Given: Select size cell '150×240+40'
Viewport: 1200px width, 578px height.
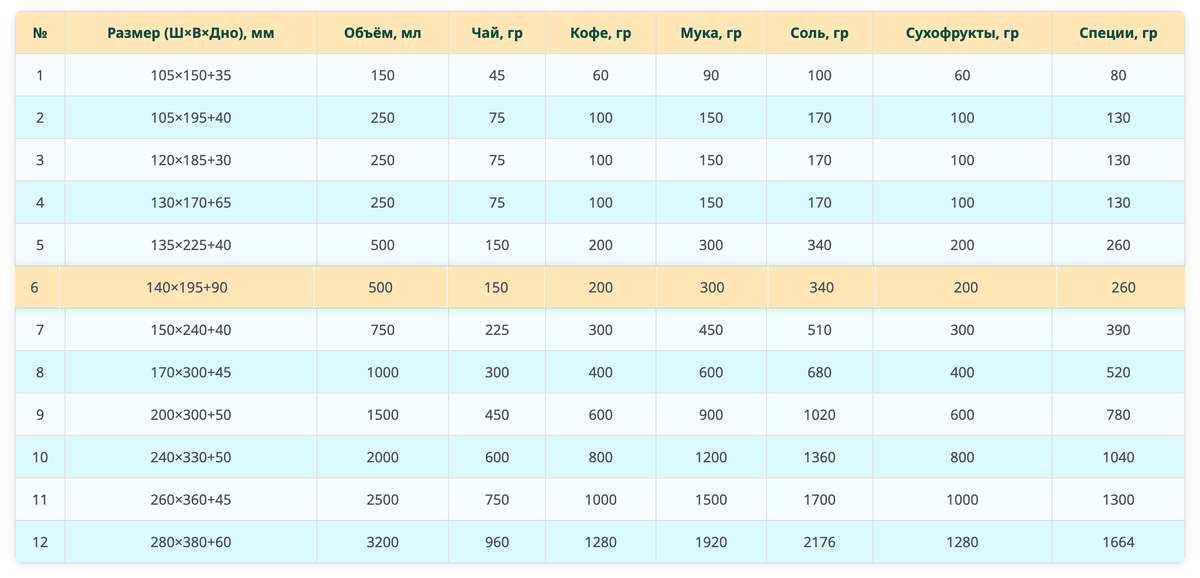Looking at the screenshot, I should (191, 330).
